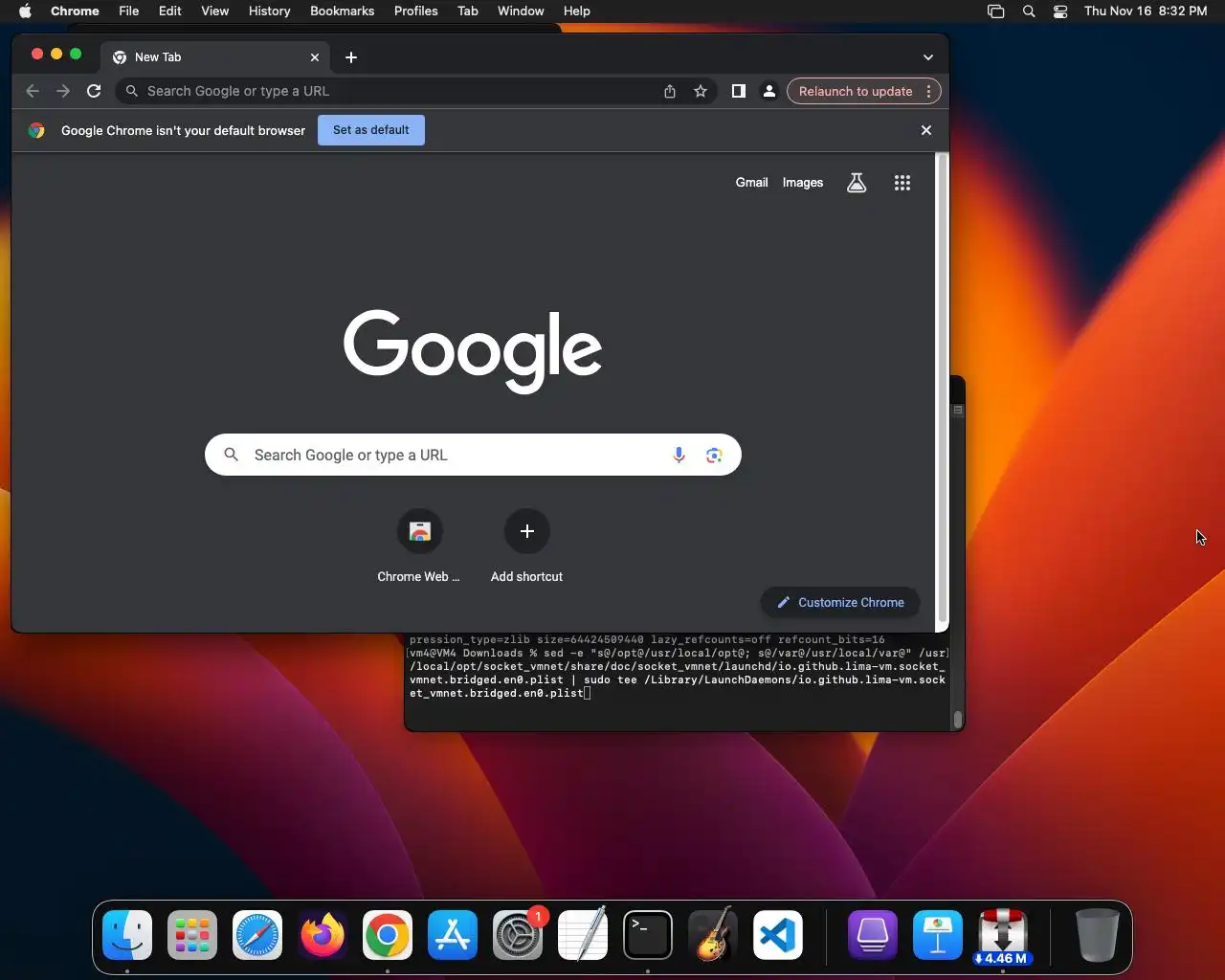Go back using the Chrome back arrow
Image resolution: width=1225 pixels, height=980 pixels.
coord(33,91)
